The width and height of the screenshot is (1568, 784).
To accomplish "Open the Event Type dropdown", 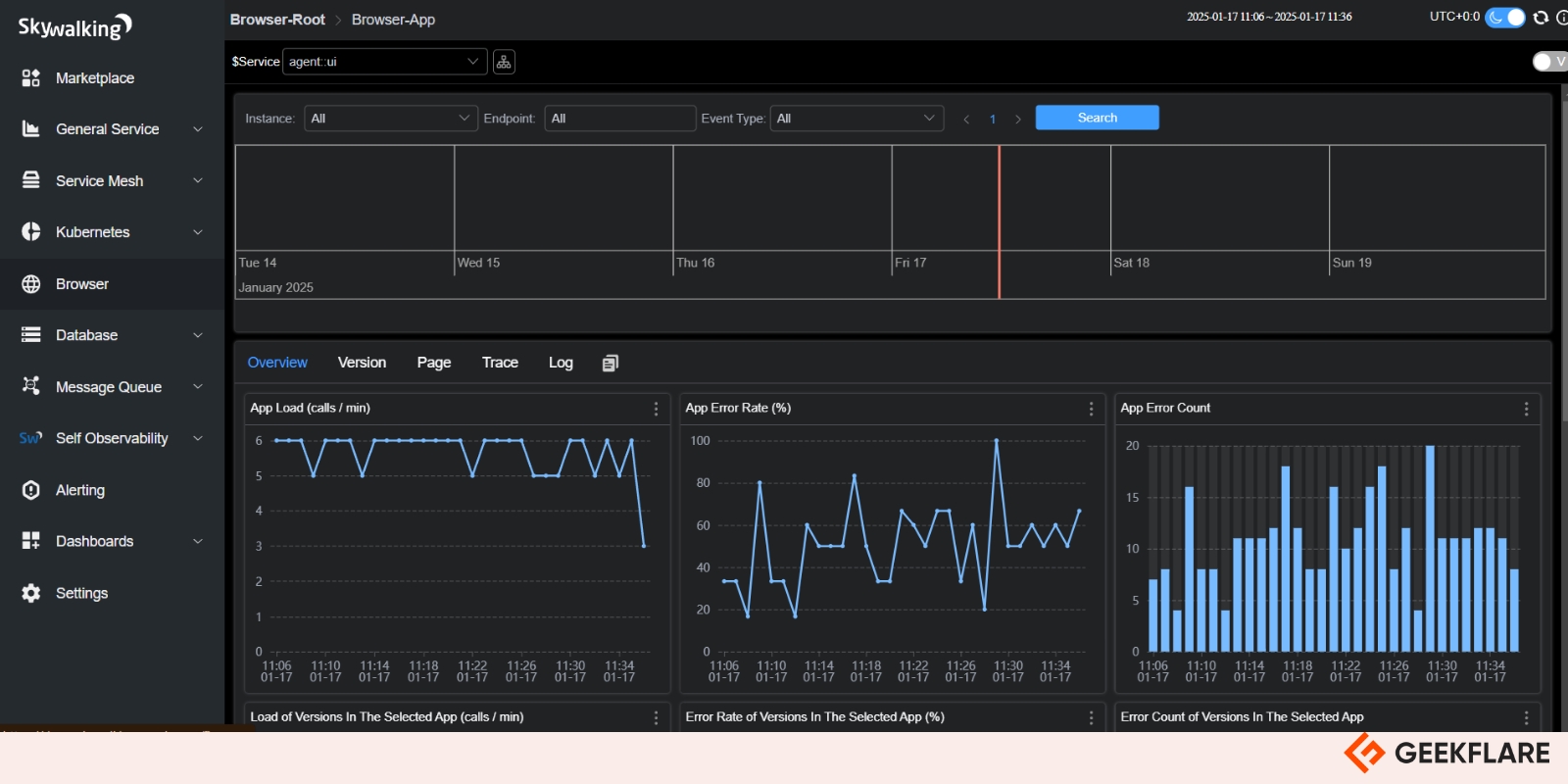I will 856,119.
